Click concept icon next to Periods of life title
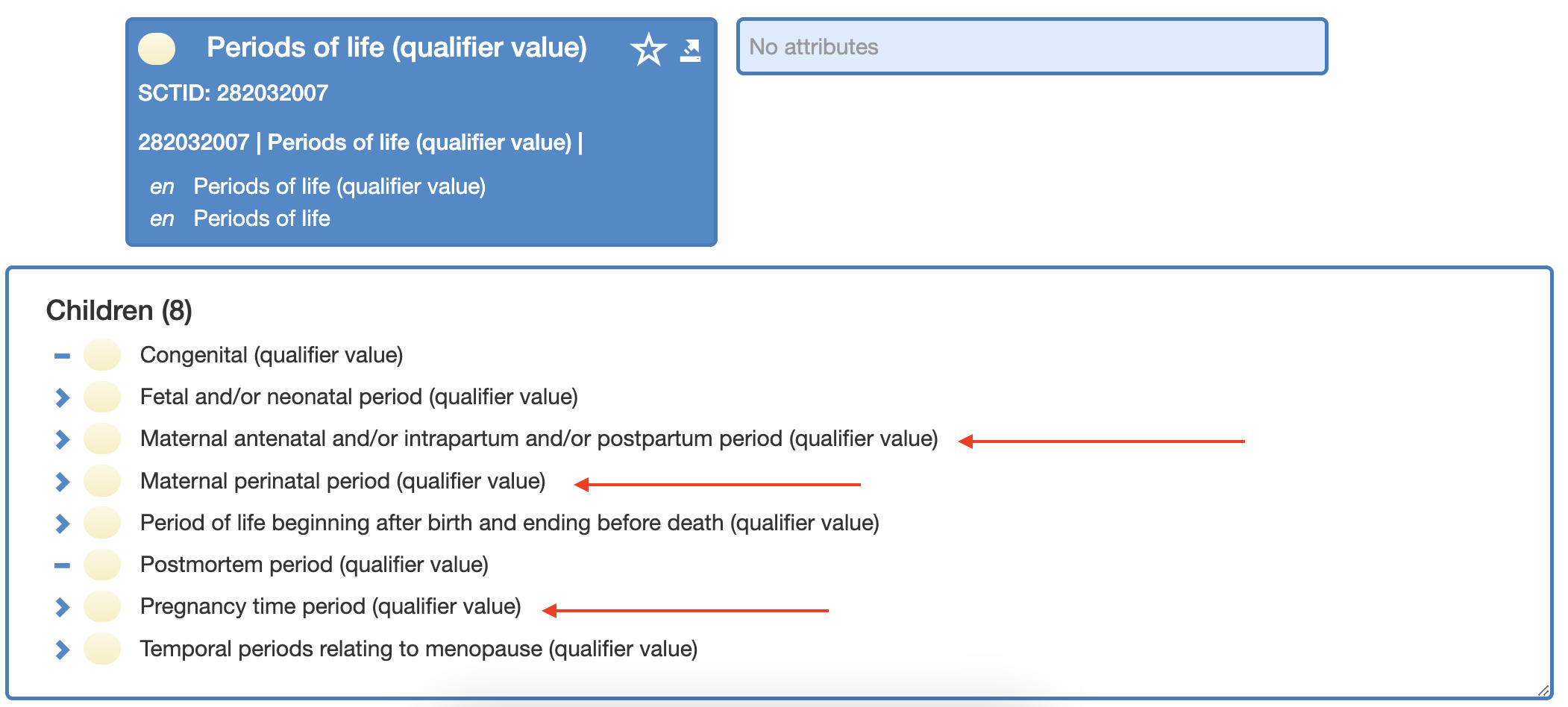The image size is (1568, 707). click(157, 48)
